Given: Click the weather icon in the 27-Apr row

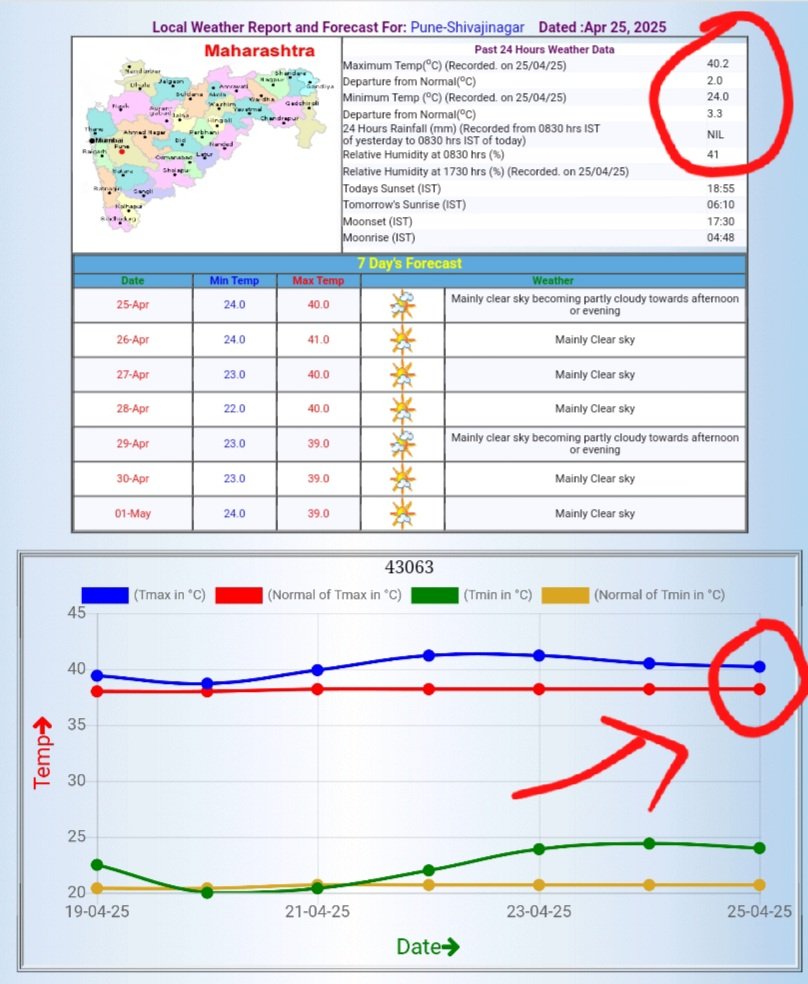Looking at the screenshot, I should (402, 375).
